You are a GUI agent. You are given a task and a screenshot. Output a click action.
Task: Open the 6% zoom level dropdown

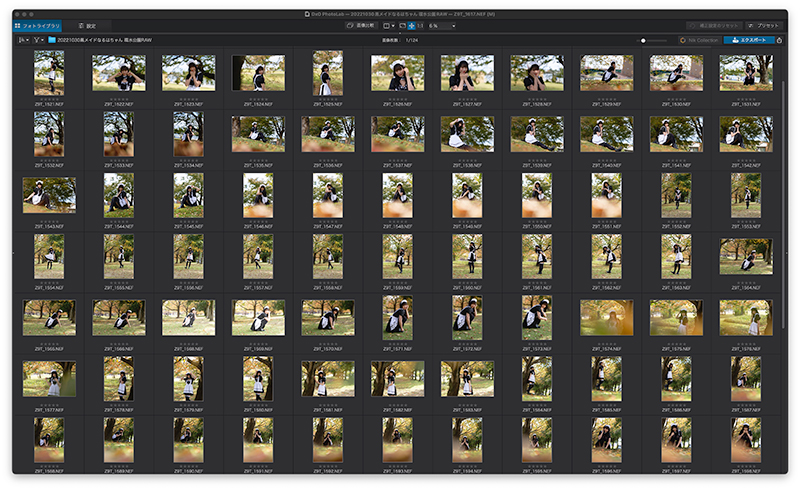coord(442,26)
